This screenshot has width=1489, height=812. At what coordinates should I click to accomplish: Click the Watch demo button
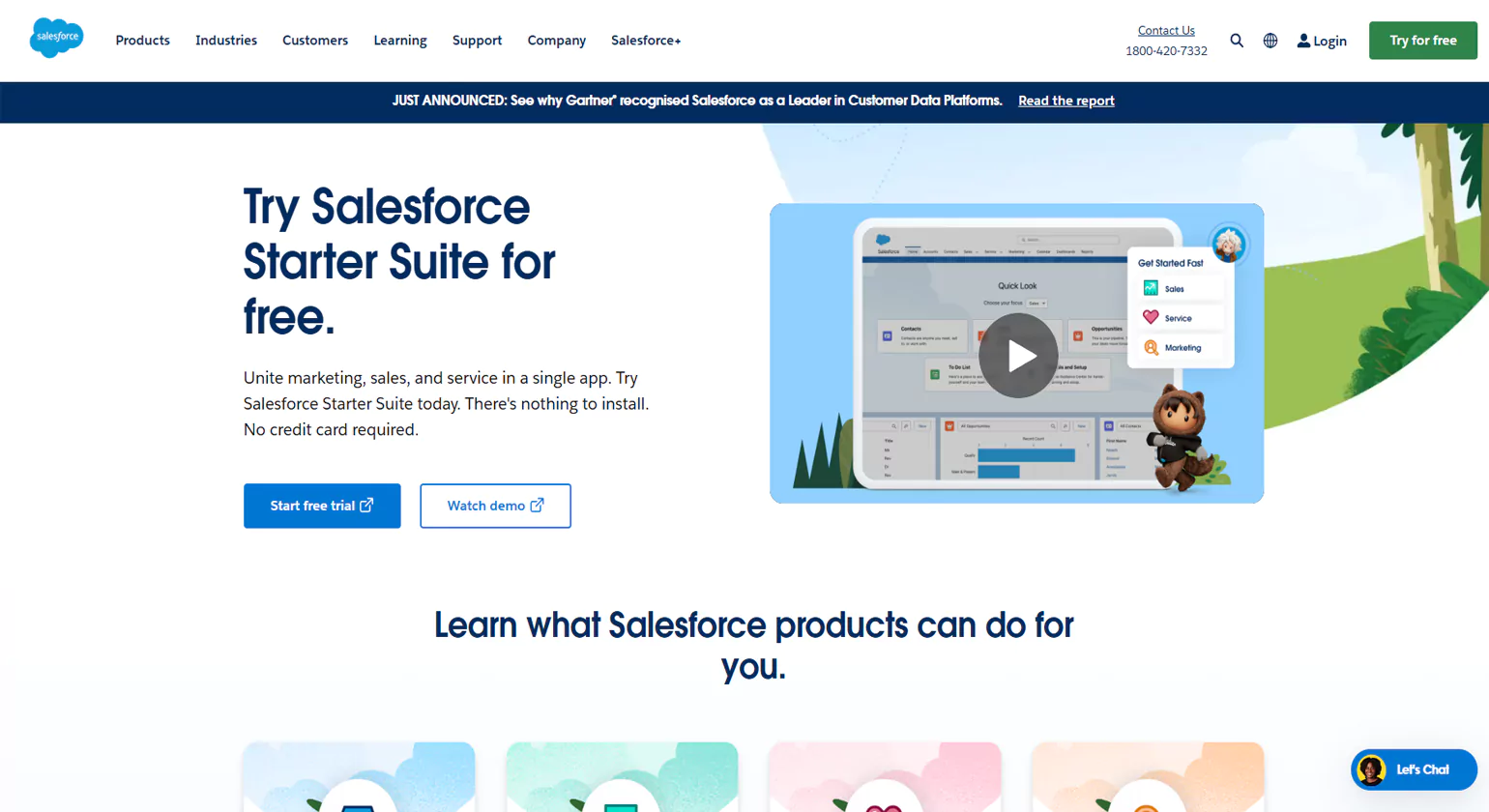pyautogui.click(x=495, y=506)
